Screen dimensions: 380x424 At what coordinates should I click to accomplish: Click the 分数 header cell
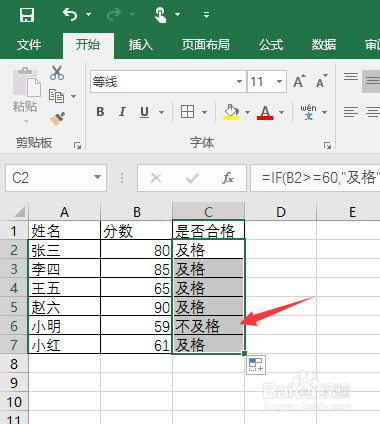pyautogui.click(x=136, y=230)
